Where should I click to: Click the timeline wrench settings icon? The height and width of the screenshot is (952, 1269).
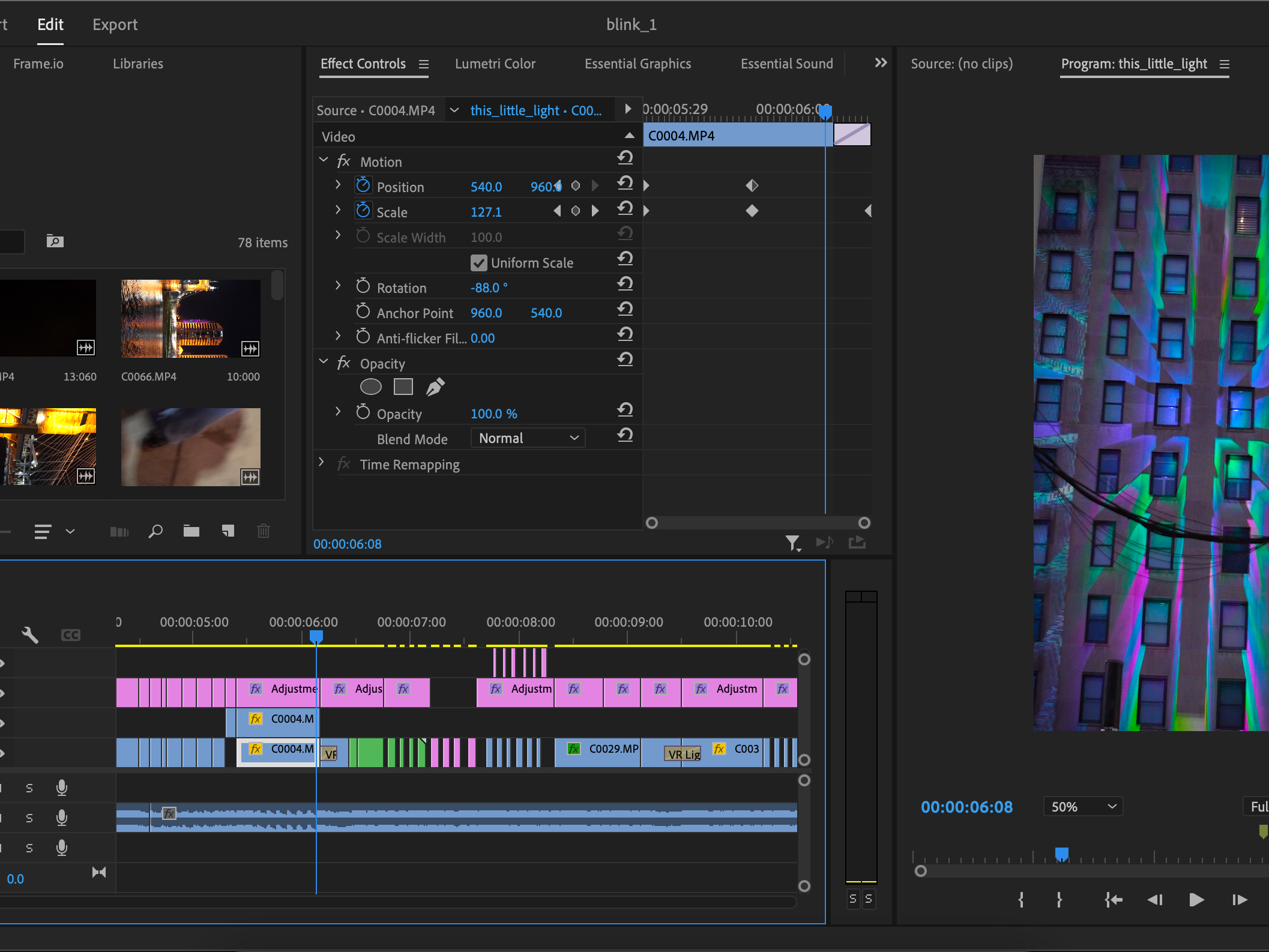coord(29,634)
